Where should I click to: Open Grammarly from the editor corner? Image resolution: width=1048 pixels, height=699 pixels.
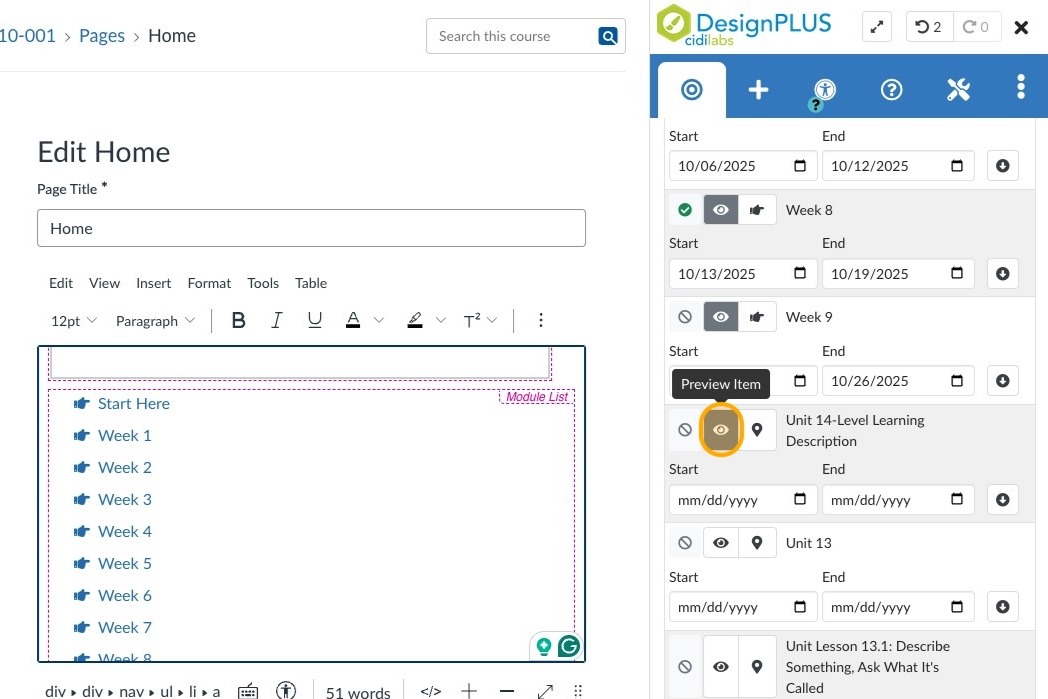568,646
